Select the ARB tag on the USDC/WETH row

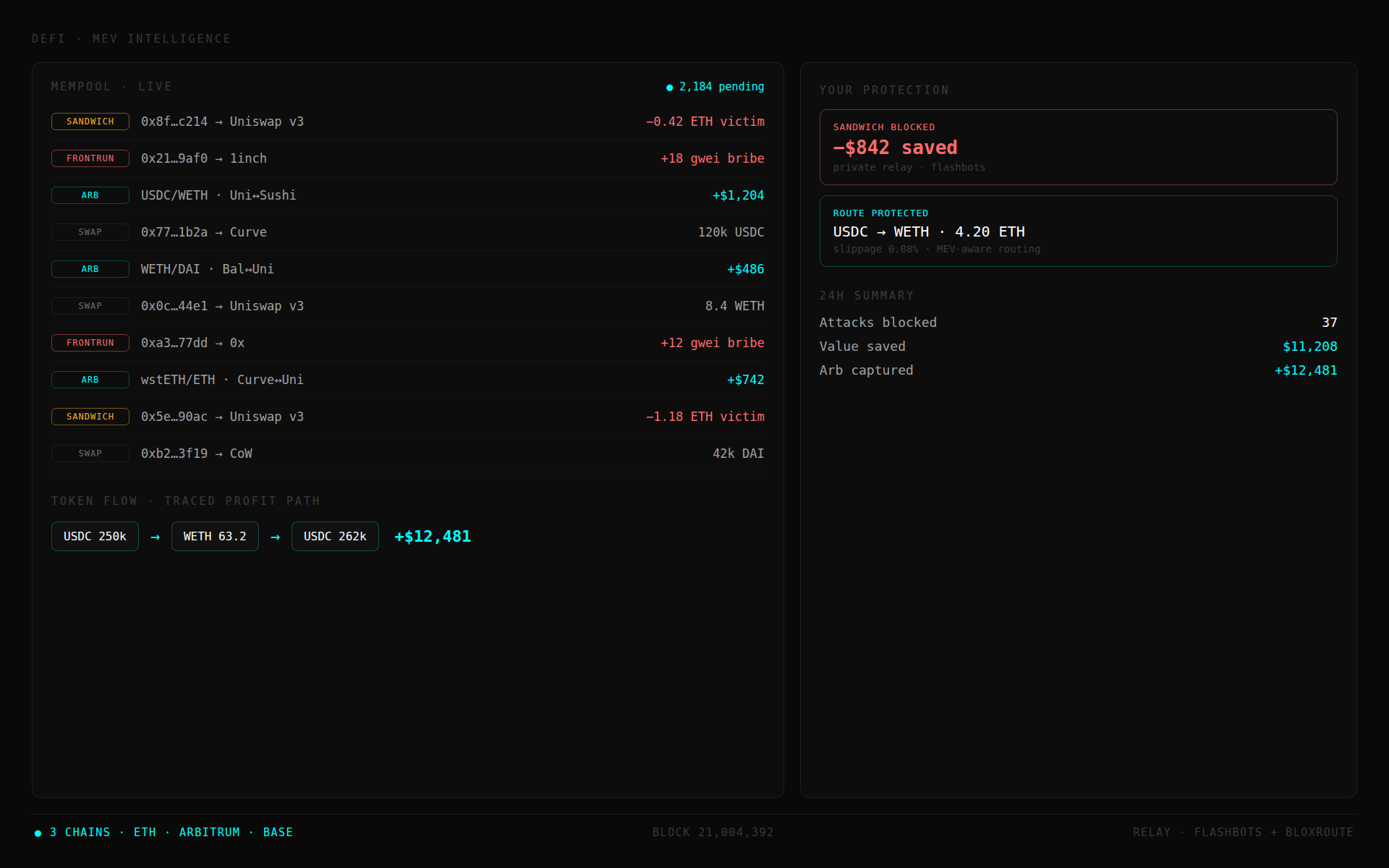[90, 195]
